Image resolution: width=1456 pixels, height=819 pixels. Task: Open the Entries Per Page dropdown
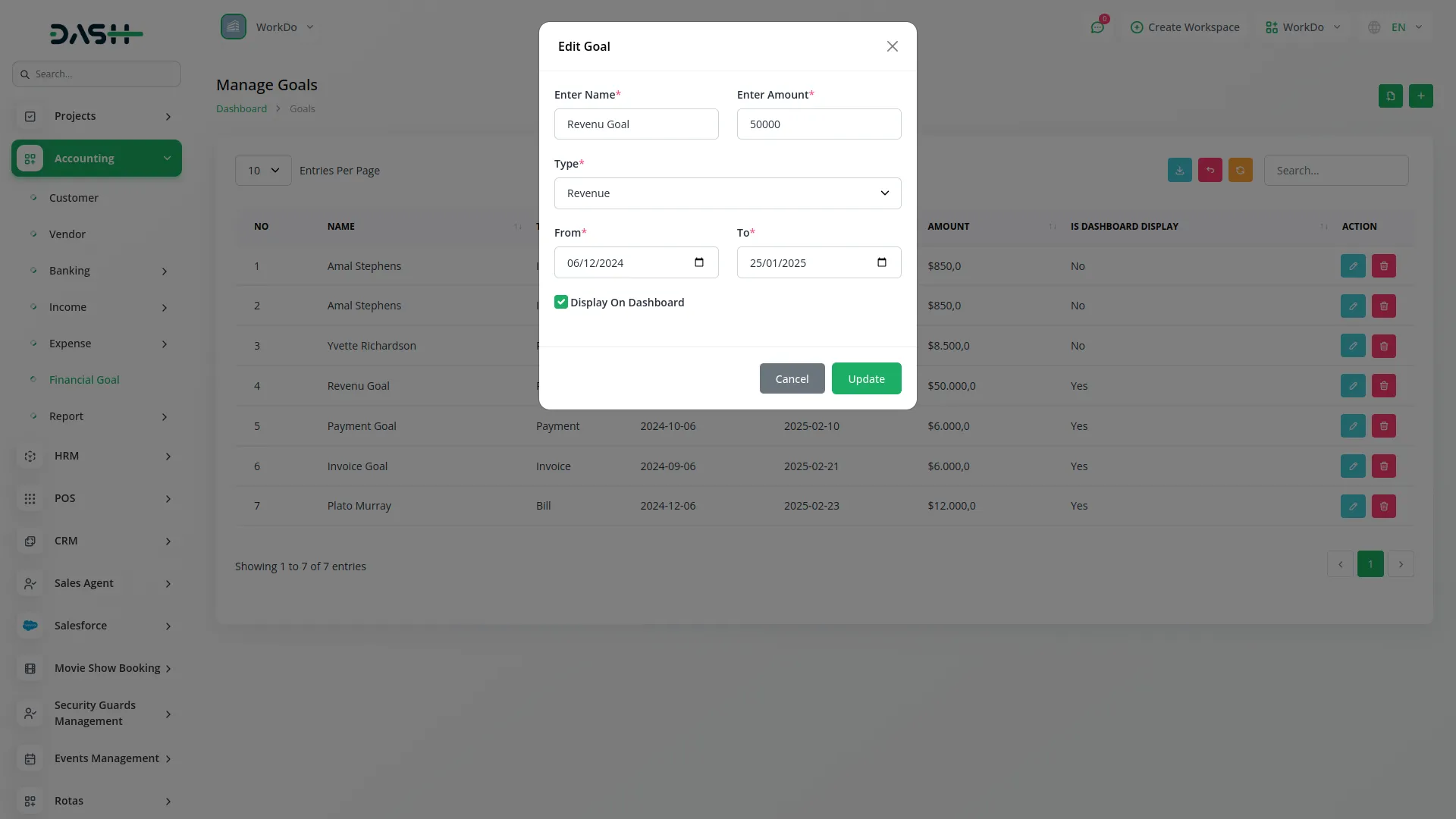(262, 170)
